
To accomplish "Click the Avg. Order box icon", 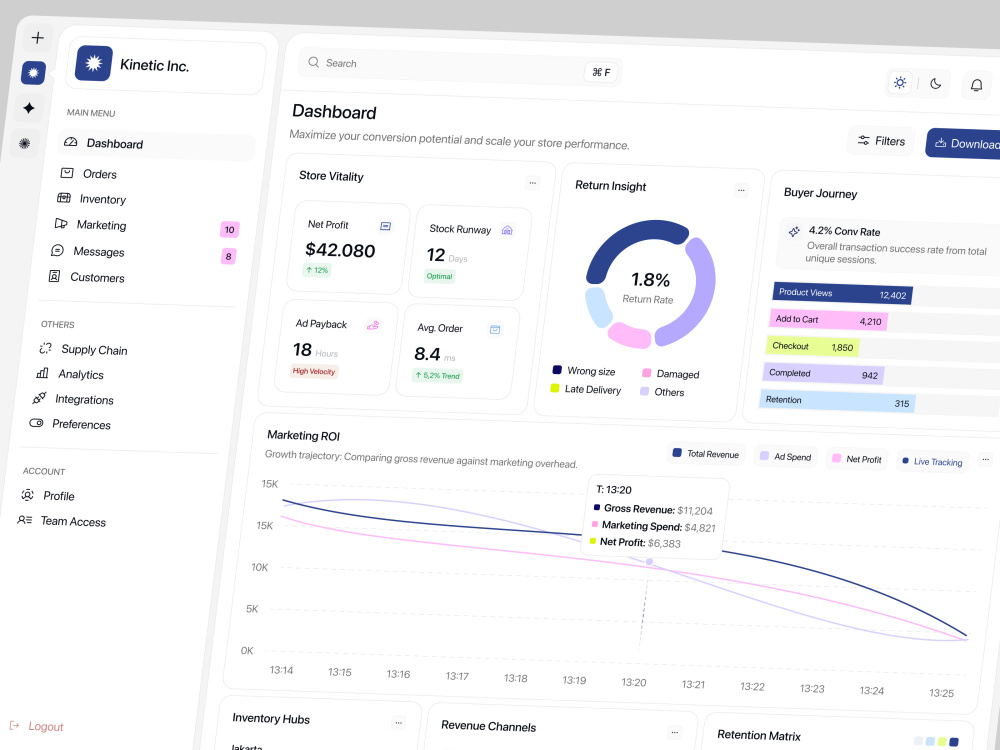I will coord(494,330).
